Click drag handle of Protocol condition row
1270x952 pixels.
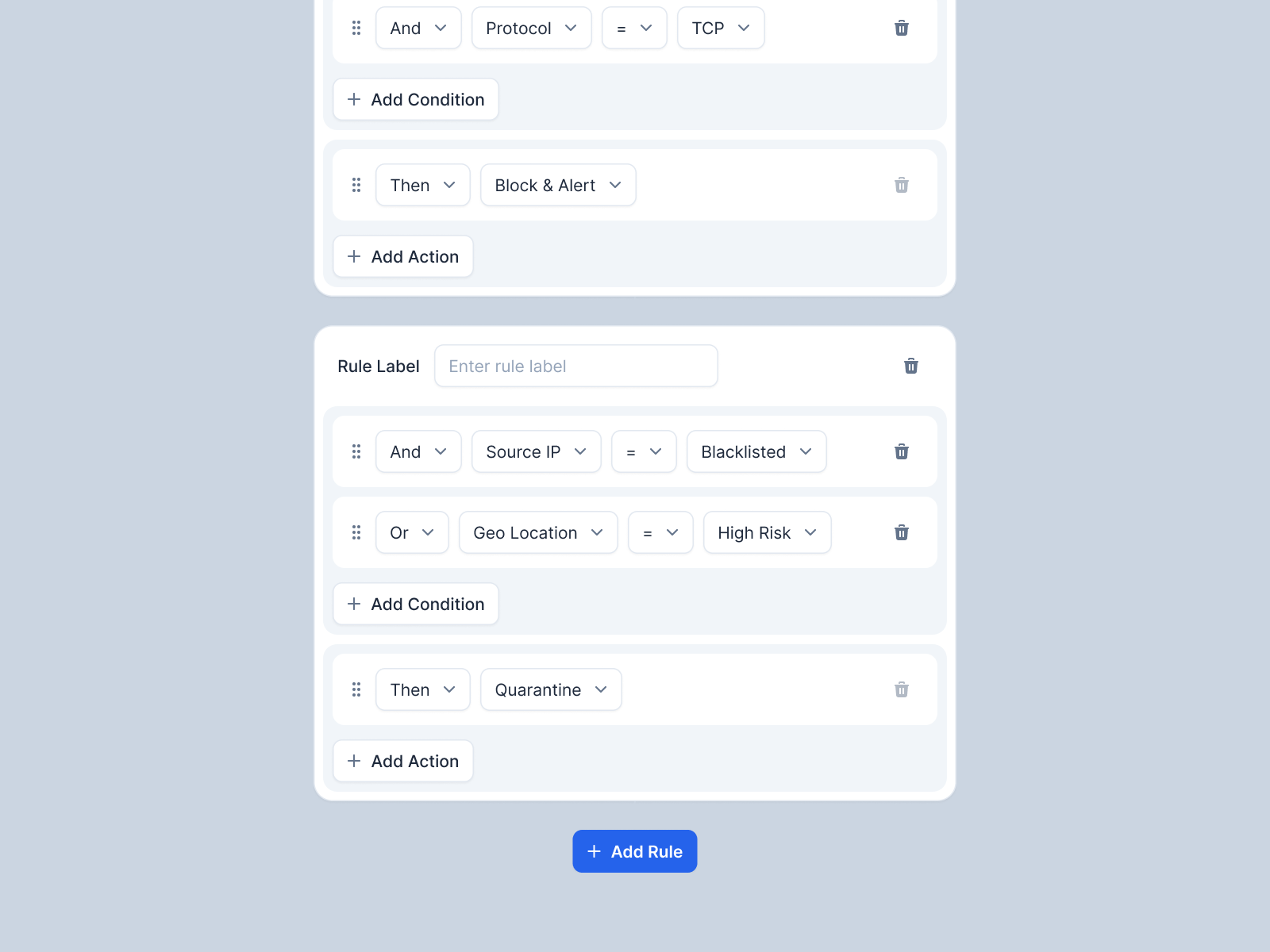[356, 28]
